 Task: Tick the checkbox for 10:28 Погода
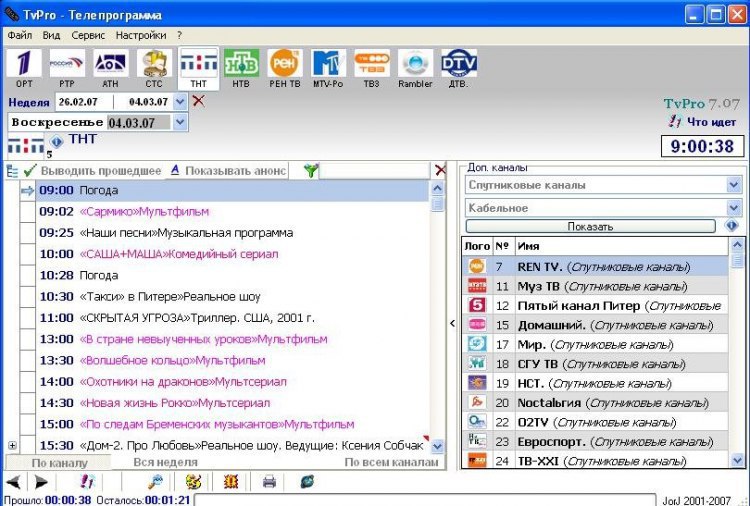point(28,275)
